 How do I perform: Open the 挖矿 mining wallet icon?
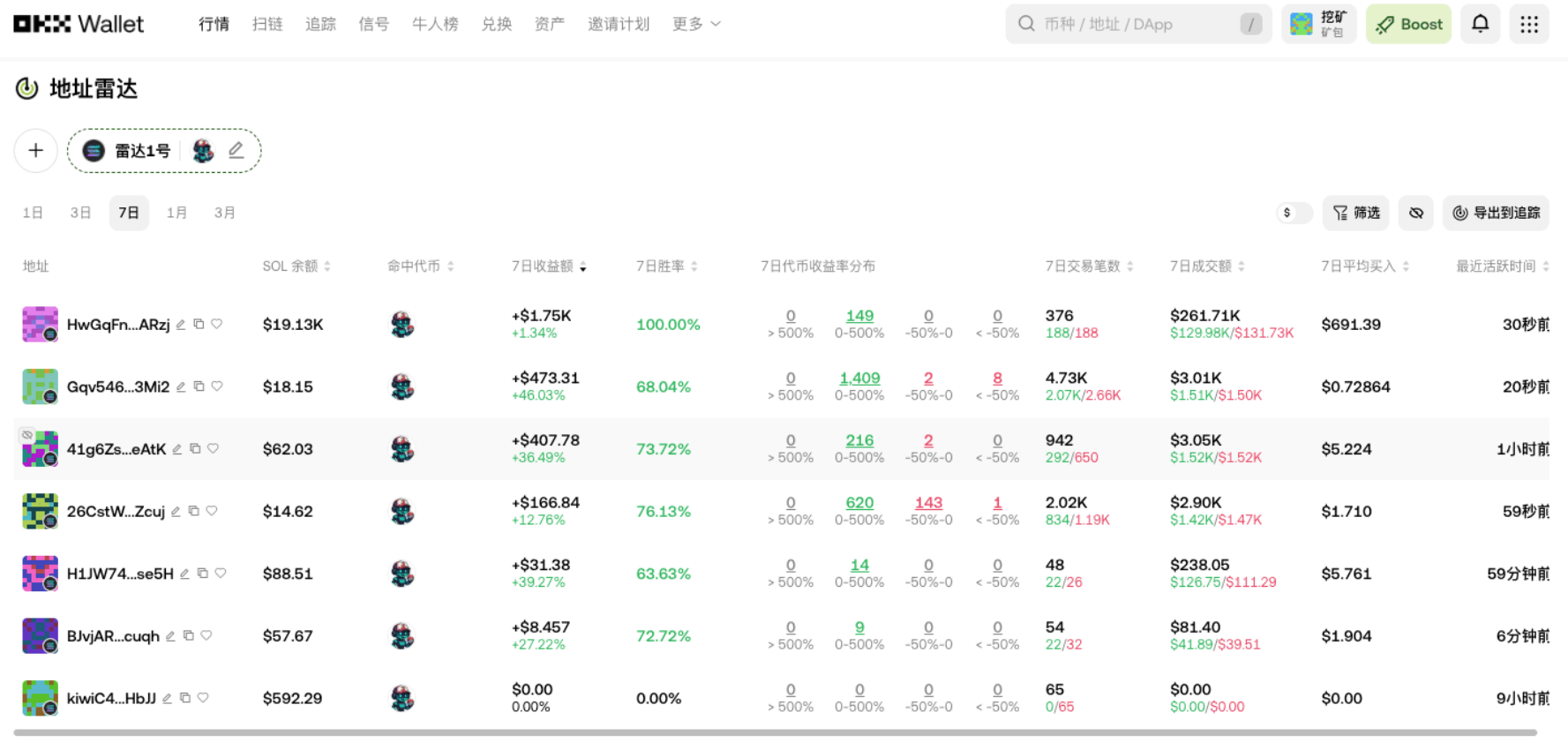tap(1318, 24)
